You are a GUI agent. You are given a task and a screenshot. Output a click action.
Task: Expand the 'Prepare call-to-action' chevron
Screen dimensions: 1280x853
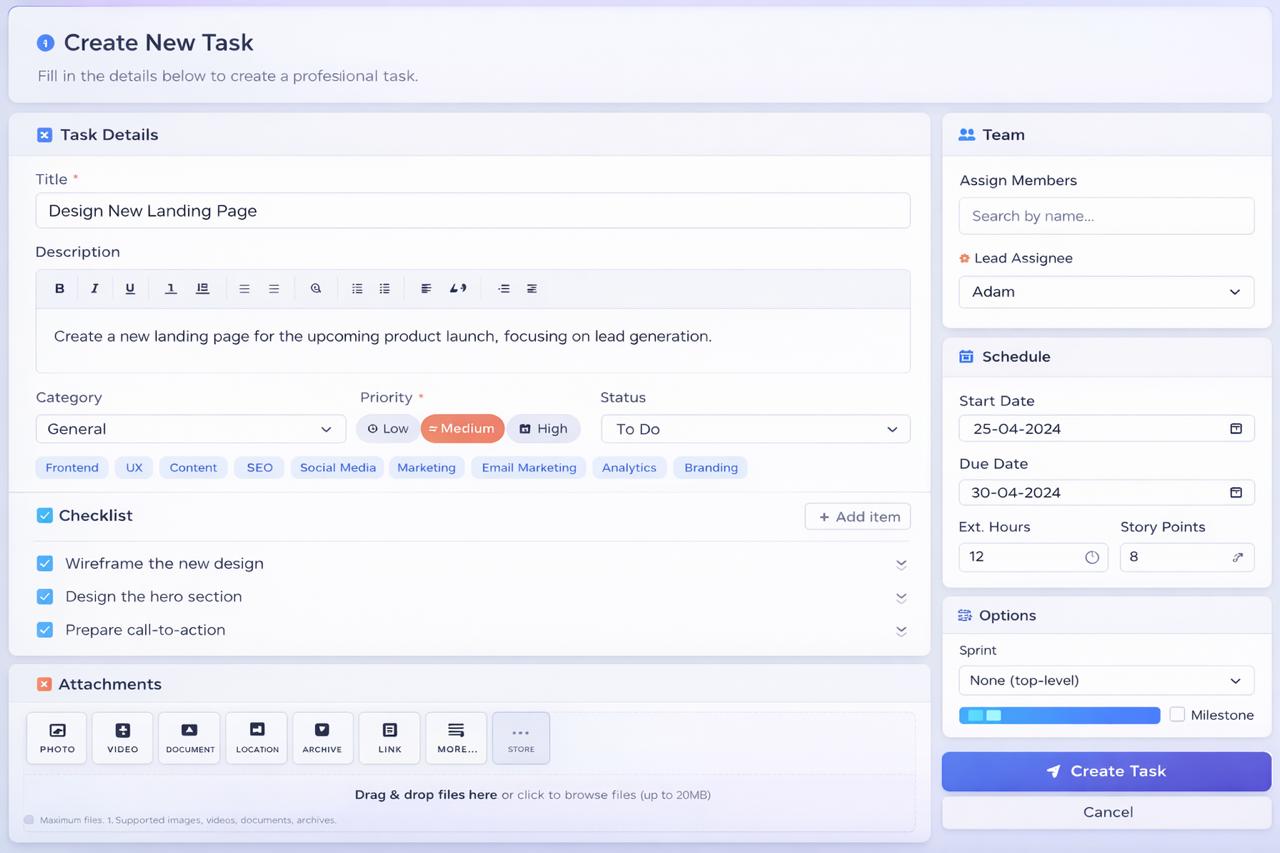point(901,630)
